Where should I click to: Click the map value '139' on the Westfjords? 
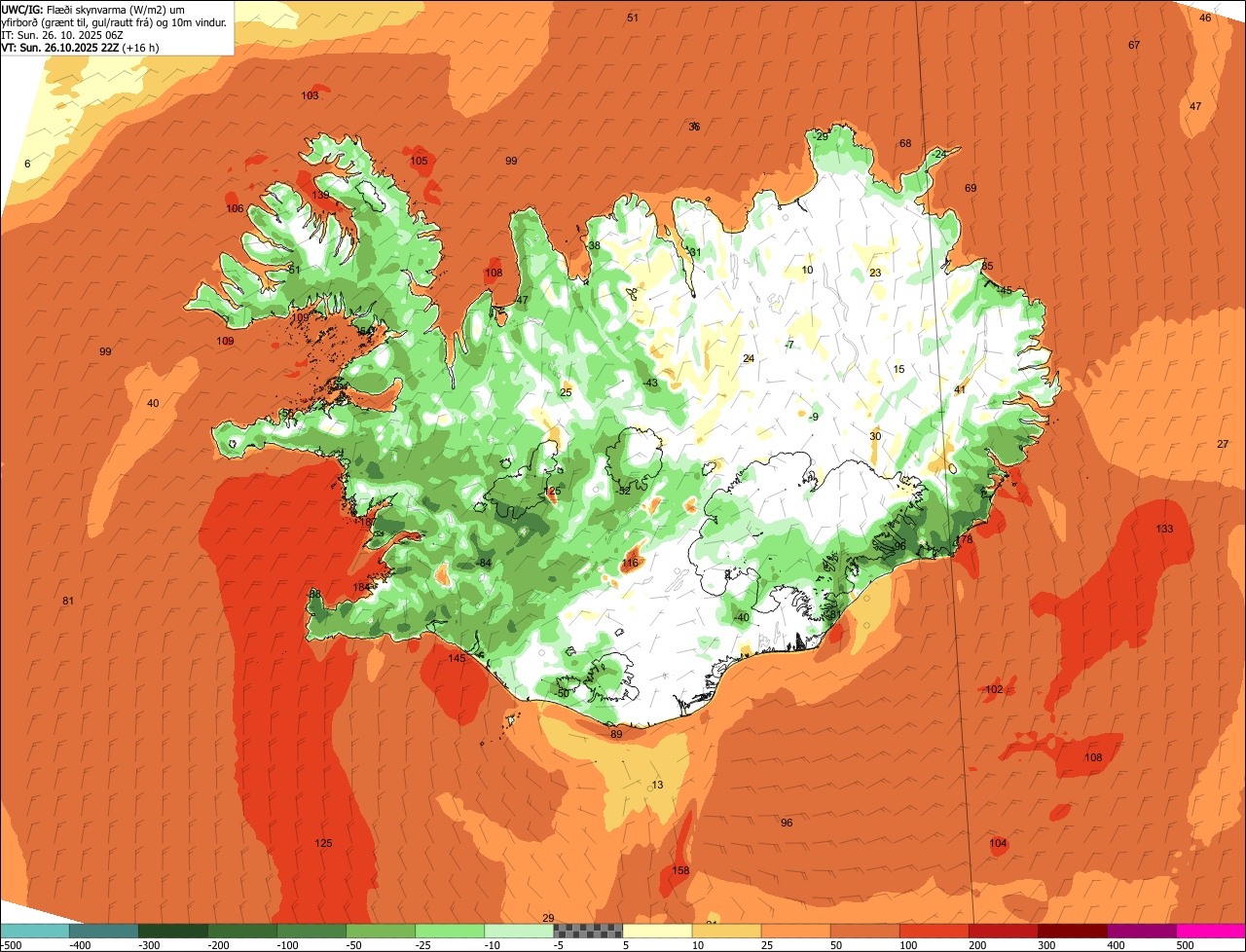pyautogui.click(x=320, y=195)
